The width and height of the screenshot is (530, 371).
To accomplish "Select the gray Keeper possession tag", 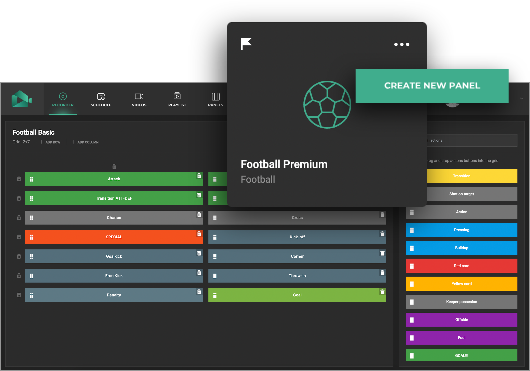I will pos(461,302).
